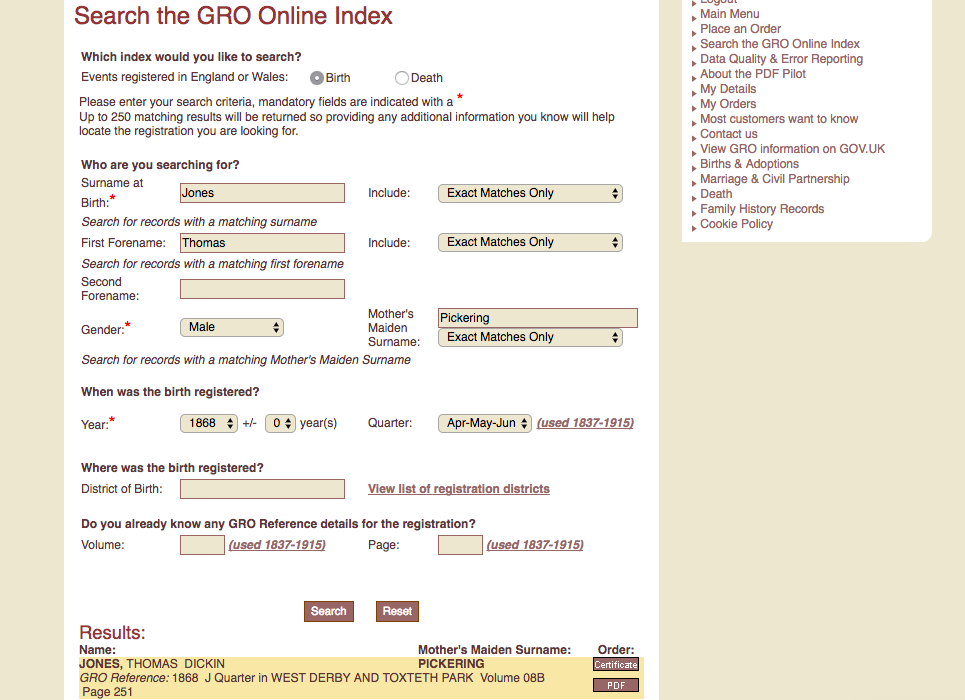The height and width of the screenshot is (700, 965).
Task: Click the Volume input field
Action: tap(202, 545)
